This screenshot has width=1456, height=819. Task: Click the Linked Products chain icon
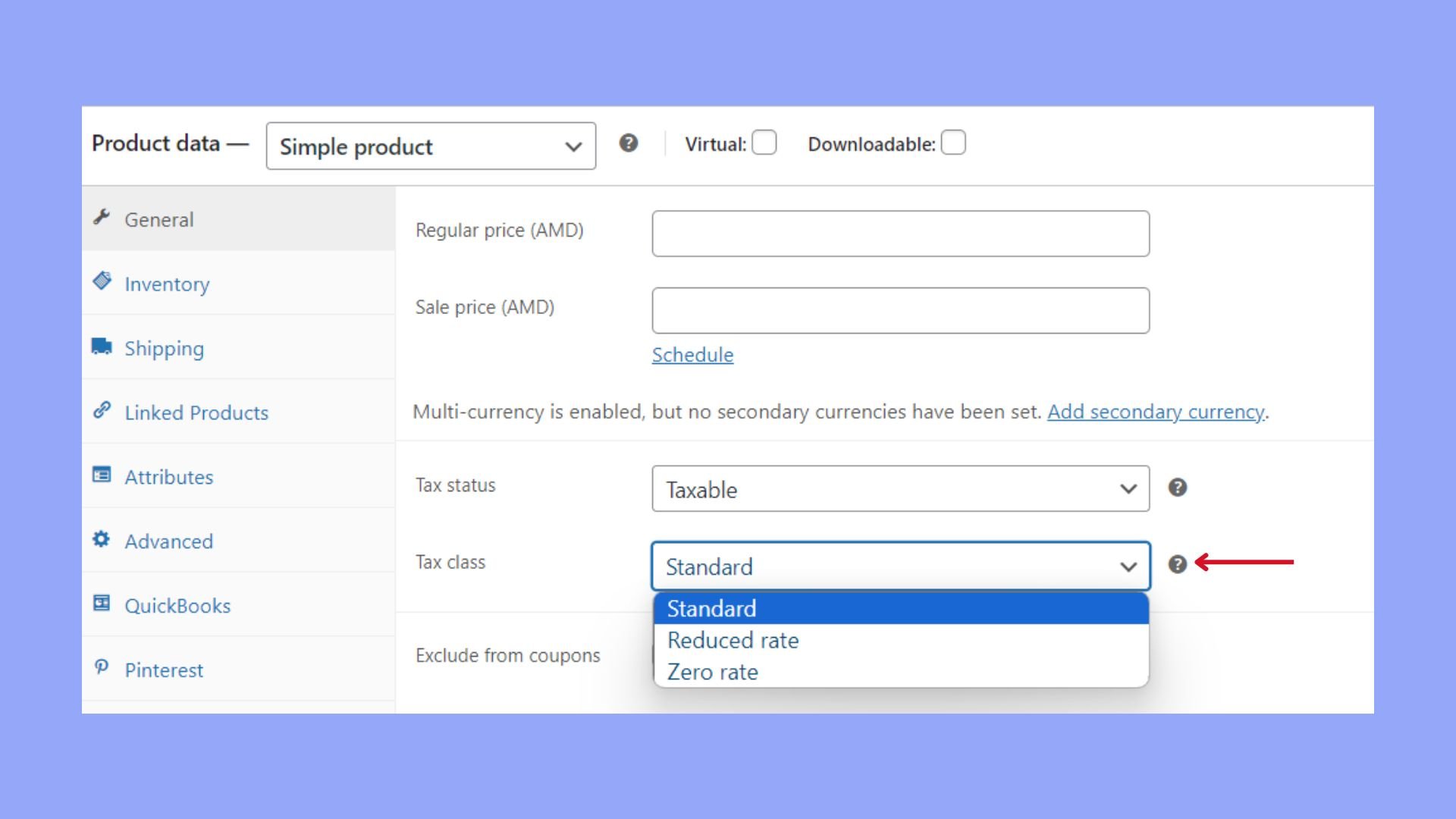pyautogui.click(x=102, y=410)
